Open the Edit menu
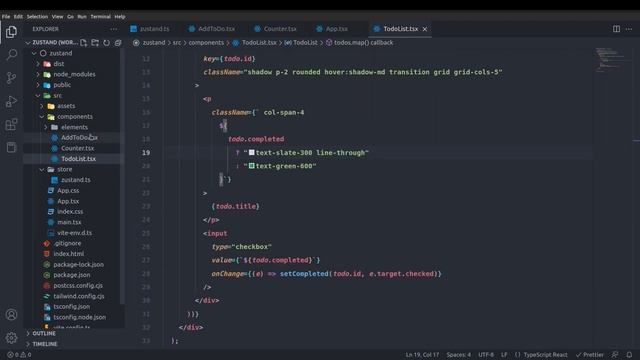This screenshot has height=360, width=640. coord(18,17)
